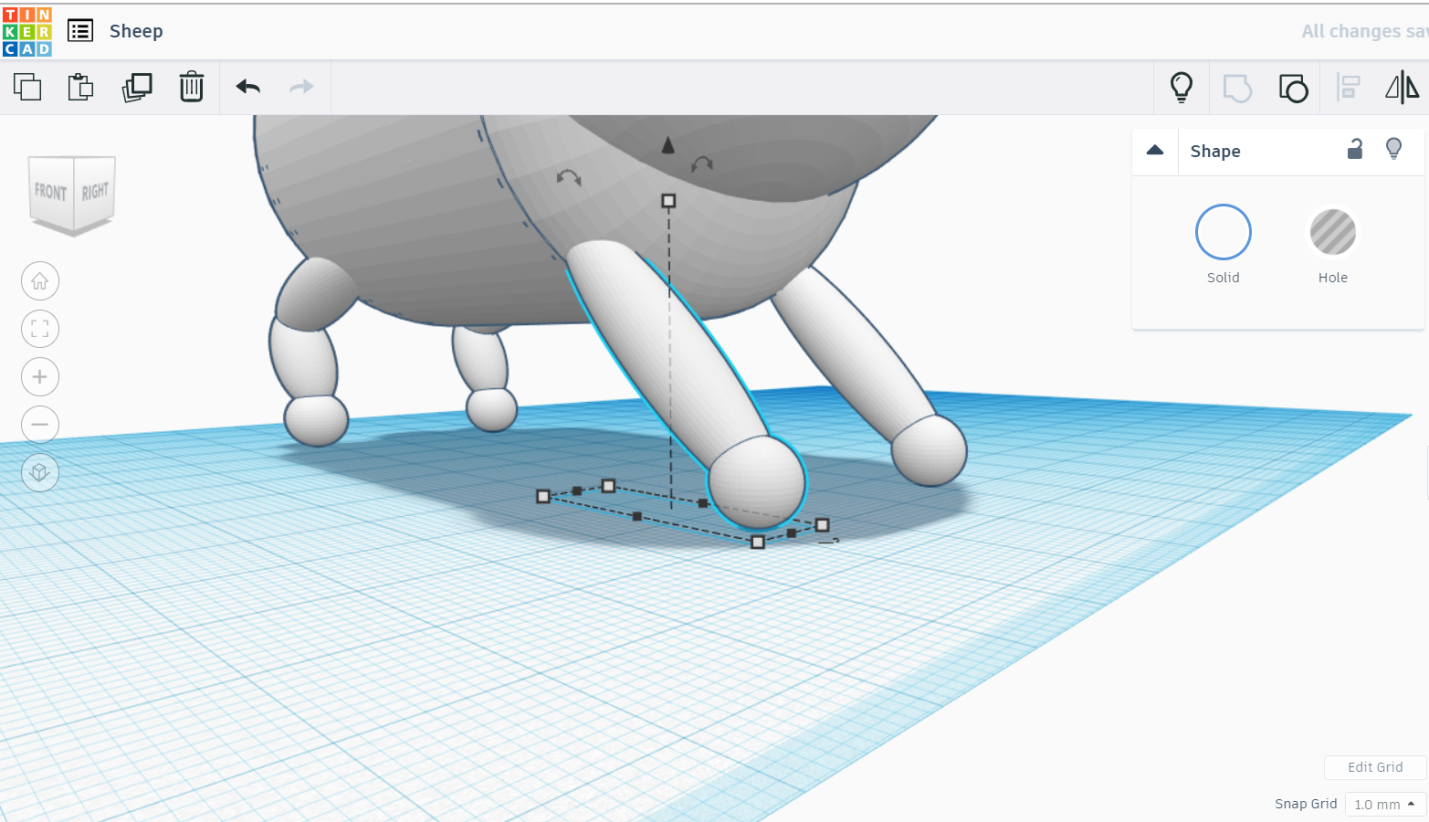Open the designs list menu icon
This screenshot has height=822, width=1429.
click(80, 31)
